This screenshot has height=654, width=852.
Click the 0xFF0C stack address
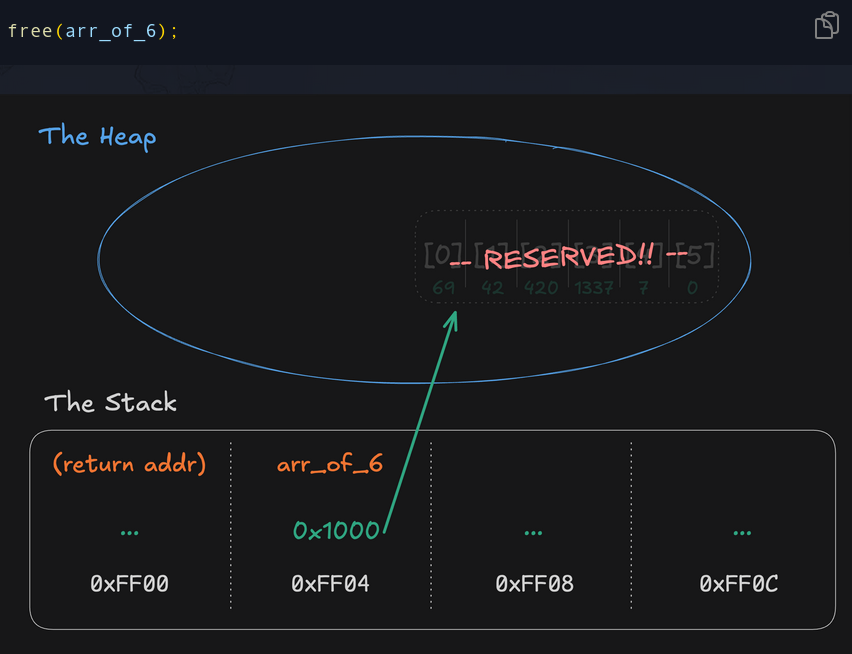(738, 584)
